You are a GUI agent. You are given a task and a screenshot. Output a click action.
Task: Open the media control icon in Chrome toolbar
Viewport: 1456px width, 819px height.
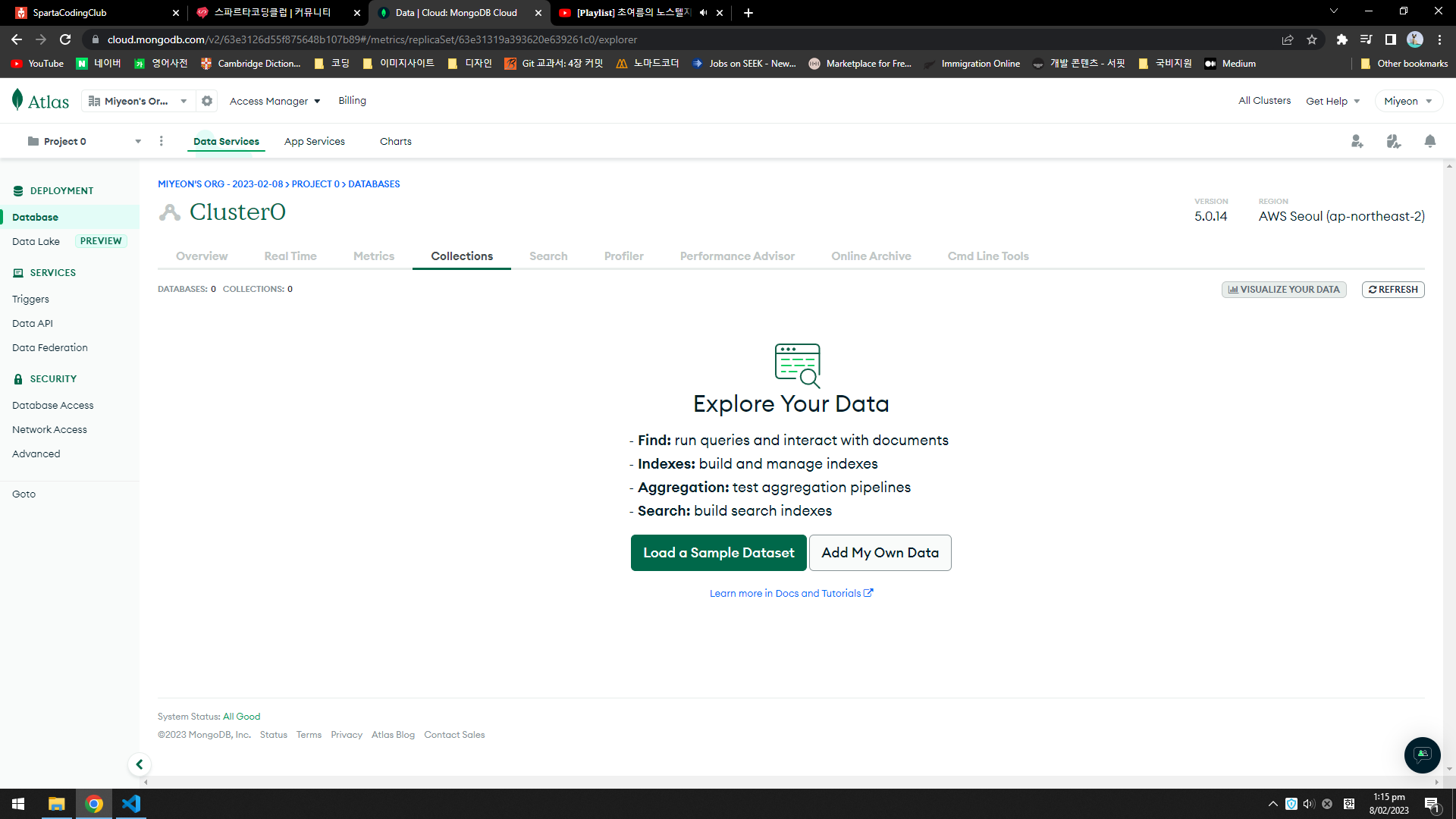[x=1366, y=39]
